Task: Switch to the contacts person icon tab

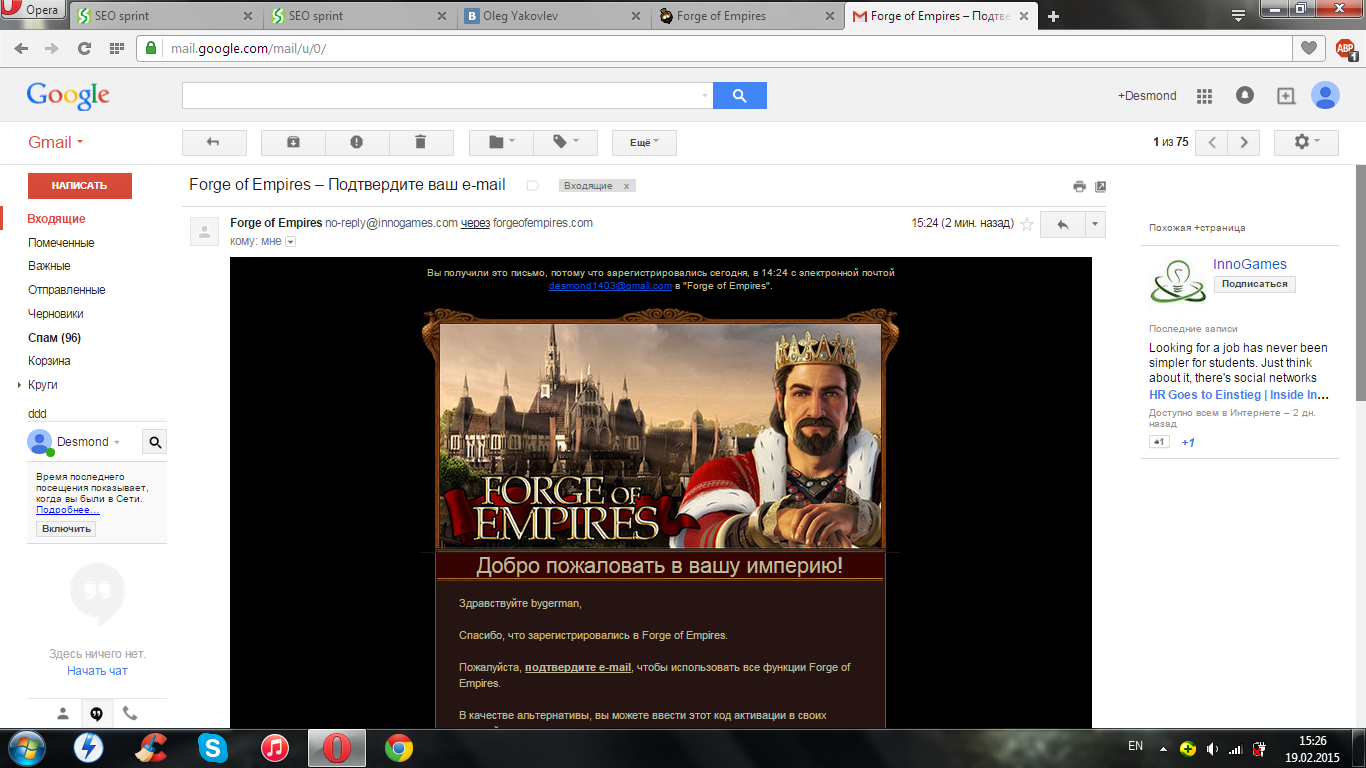Action: pos(63,714)
